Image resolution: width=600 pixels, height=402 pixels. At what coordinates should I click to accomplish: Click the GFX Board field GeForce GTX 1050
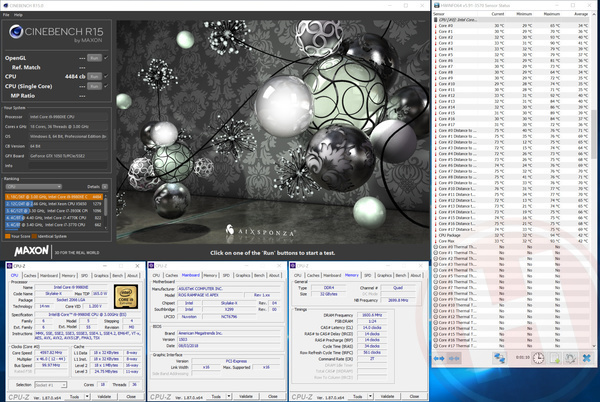click(68, 156)
